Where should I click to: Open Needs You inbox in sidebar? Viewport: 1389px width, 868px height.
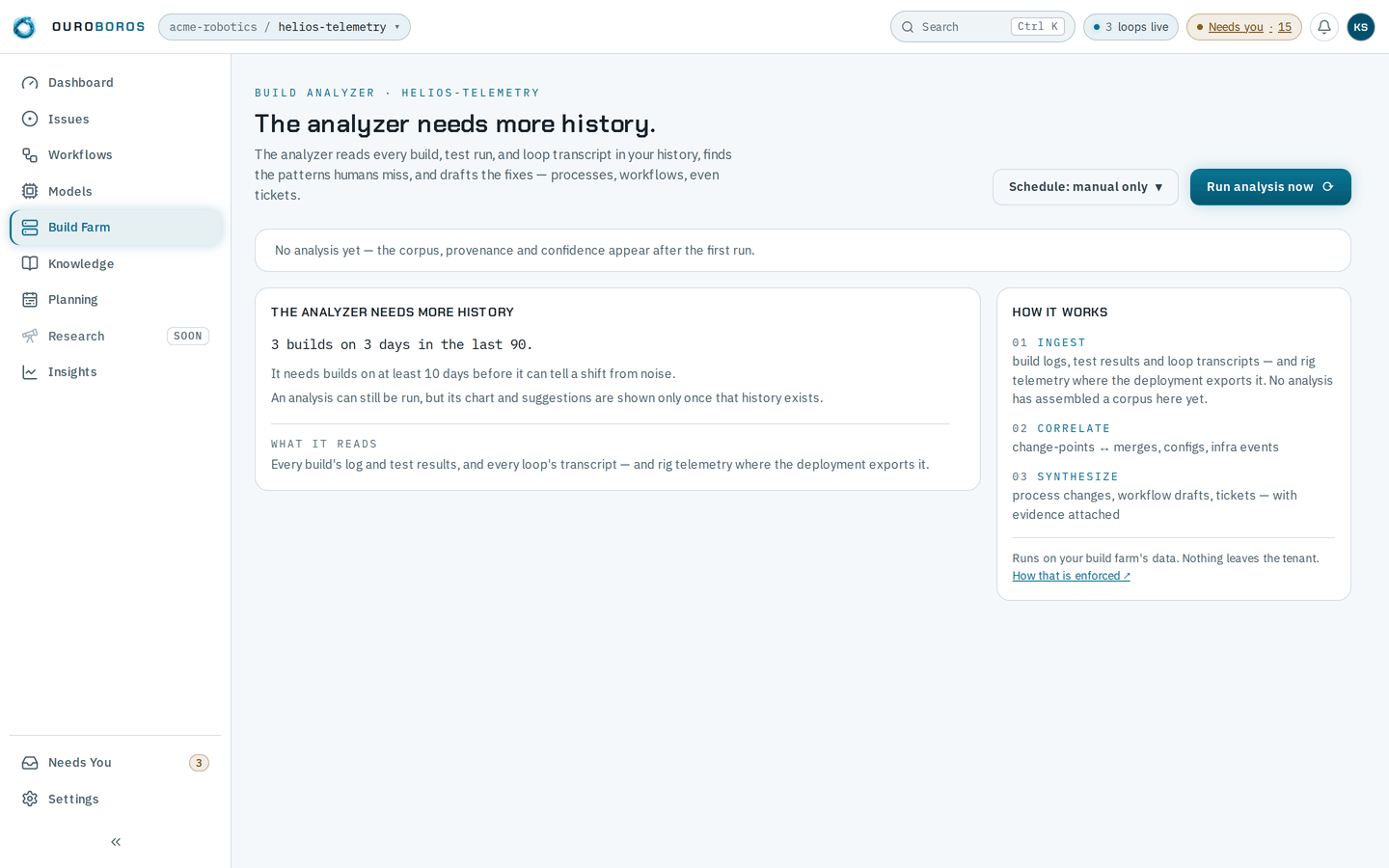pos(116,763)
